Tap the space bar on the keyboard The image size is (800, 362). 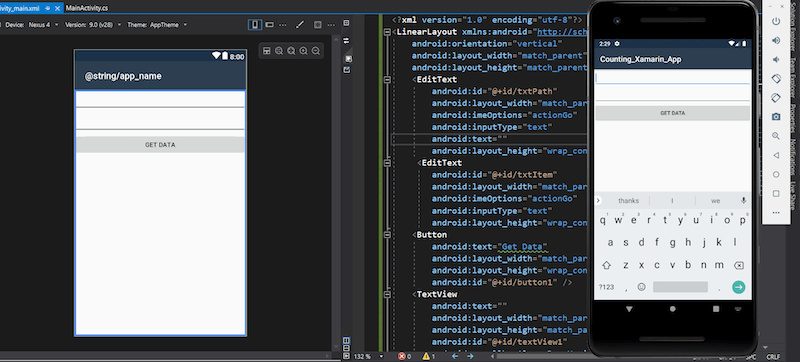[x=680, y=287]
